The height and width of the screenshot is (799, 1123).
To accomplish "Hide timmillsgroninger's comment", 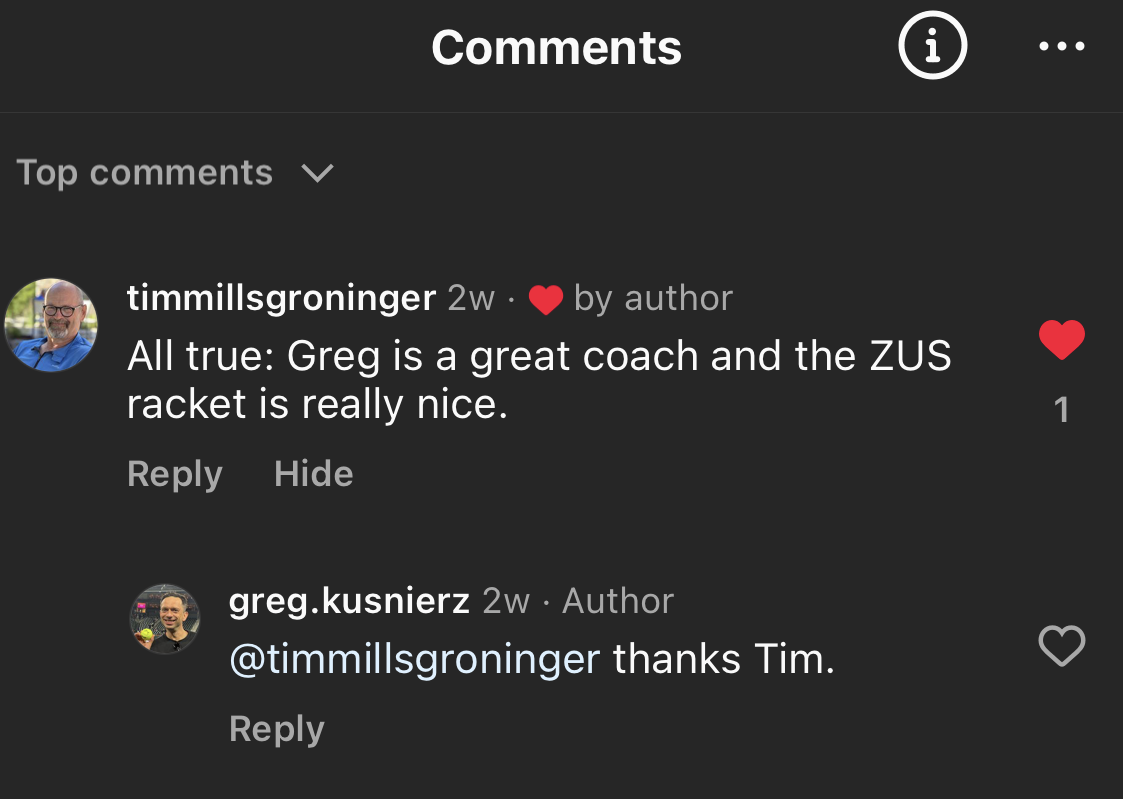I will click(x=313, y=474).
